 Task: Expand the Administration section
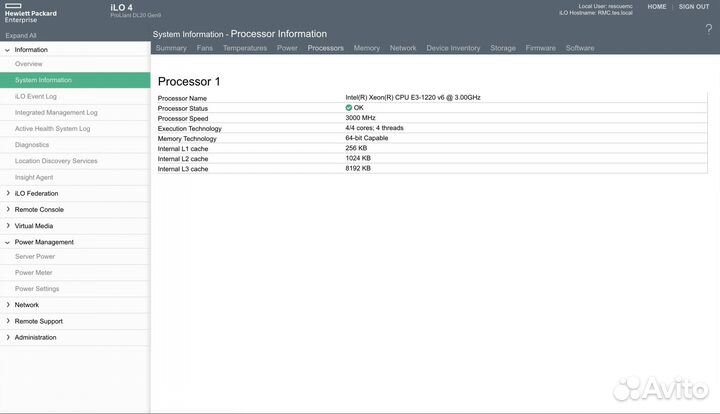pyautogui.click(x=8, y=337)
